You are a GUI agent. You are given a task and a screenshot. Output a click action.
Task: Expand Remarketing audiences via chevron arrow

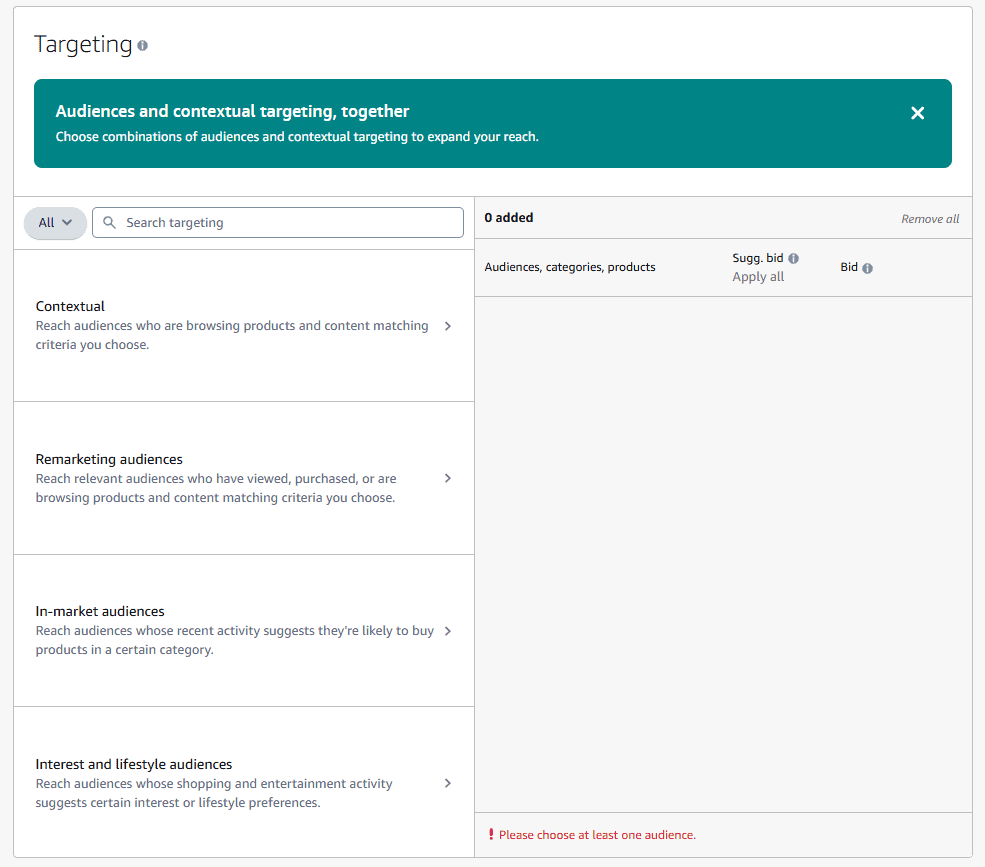pyautogui.click(x=447, y=478)
